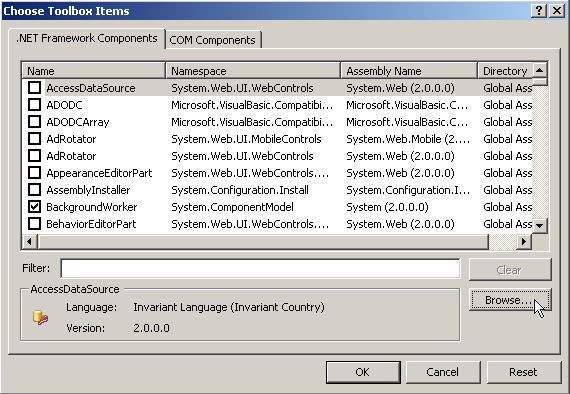Click the AccessDataSource component icon in details panel
The image size is (570, 394).
pos(40,318)
